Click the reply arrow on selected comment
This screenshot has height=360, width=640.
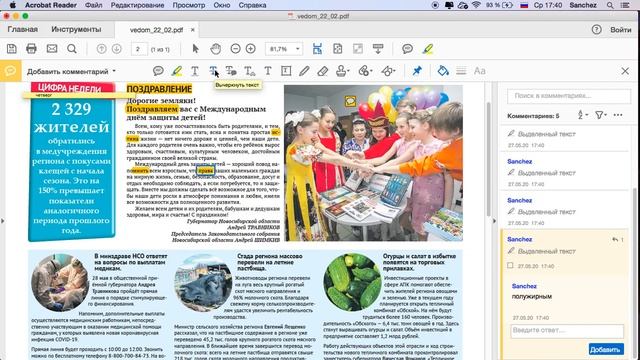[615, 240]
